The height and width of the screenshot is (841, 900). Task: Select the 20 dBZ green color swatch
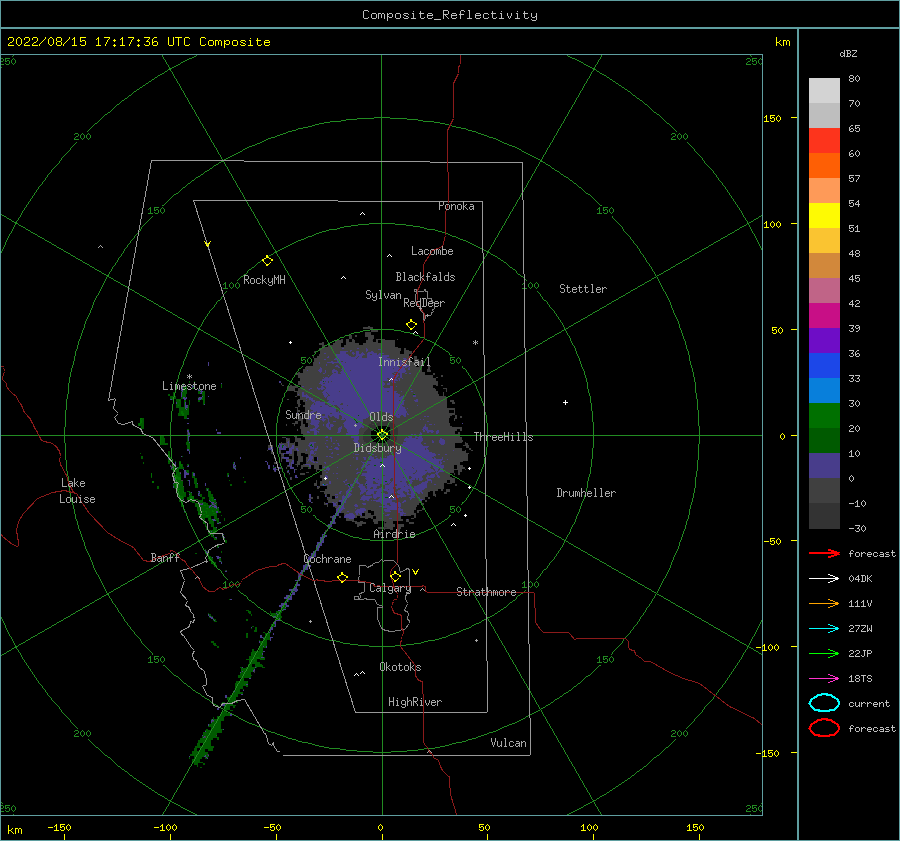click(824, 416)
